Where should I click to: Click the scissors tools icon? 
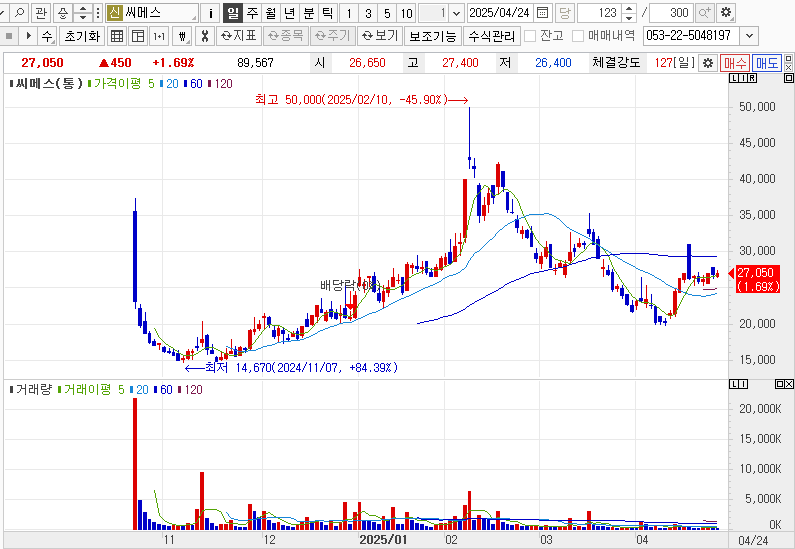point(204,36)
